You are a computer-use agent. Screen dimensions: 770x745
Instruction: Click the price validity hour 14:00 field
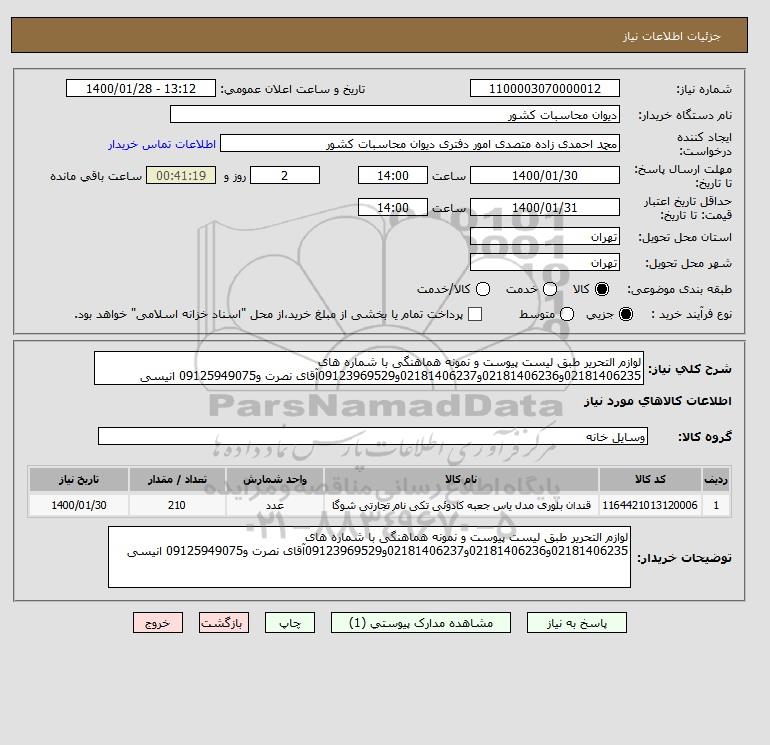click(x=393, y=207)
